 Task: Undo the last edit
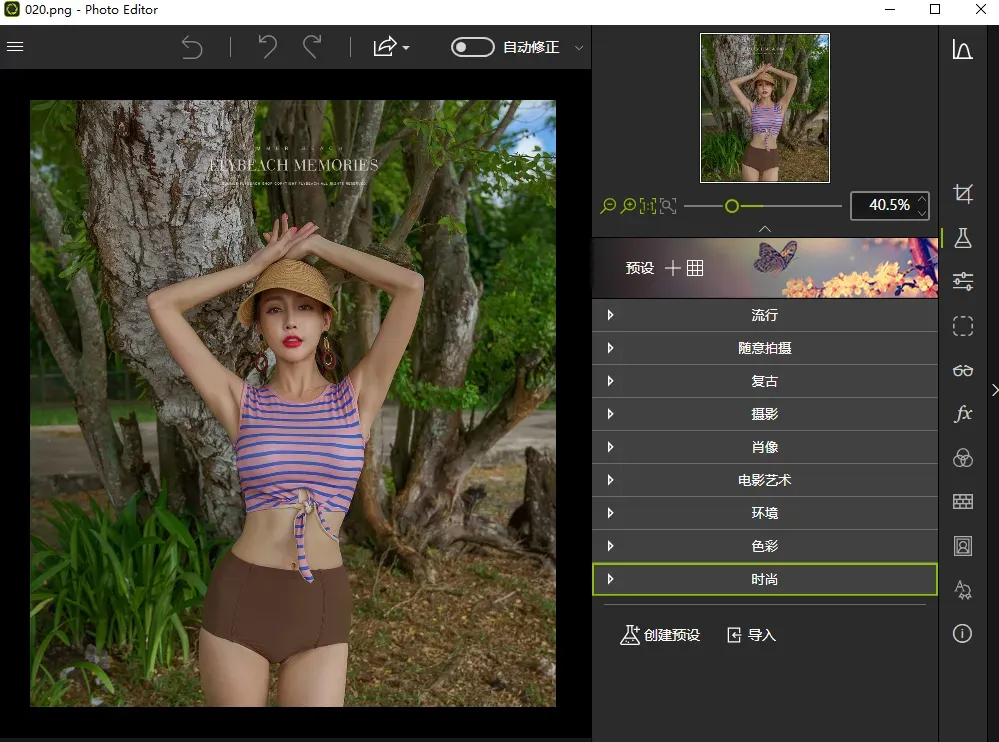pos(268,47)
